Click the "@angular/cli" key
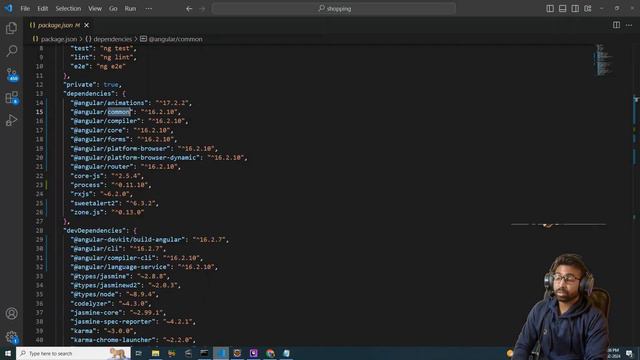Image resolution: width=640 pixels, height=360 pixels. coord(96,249)
